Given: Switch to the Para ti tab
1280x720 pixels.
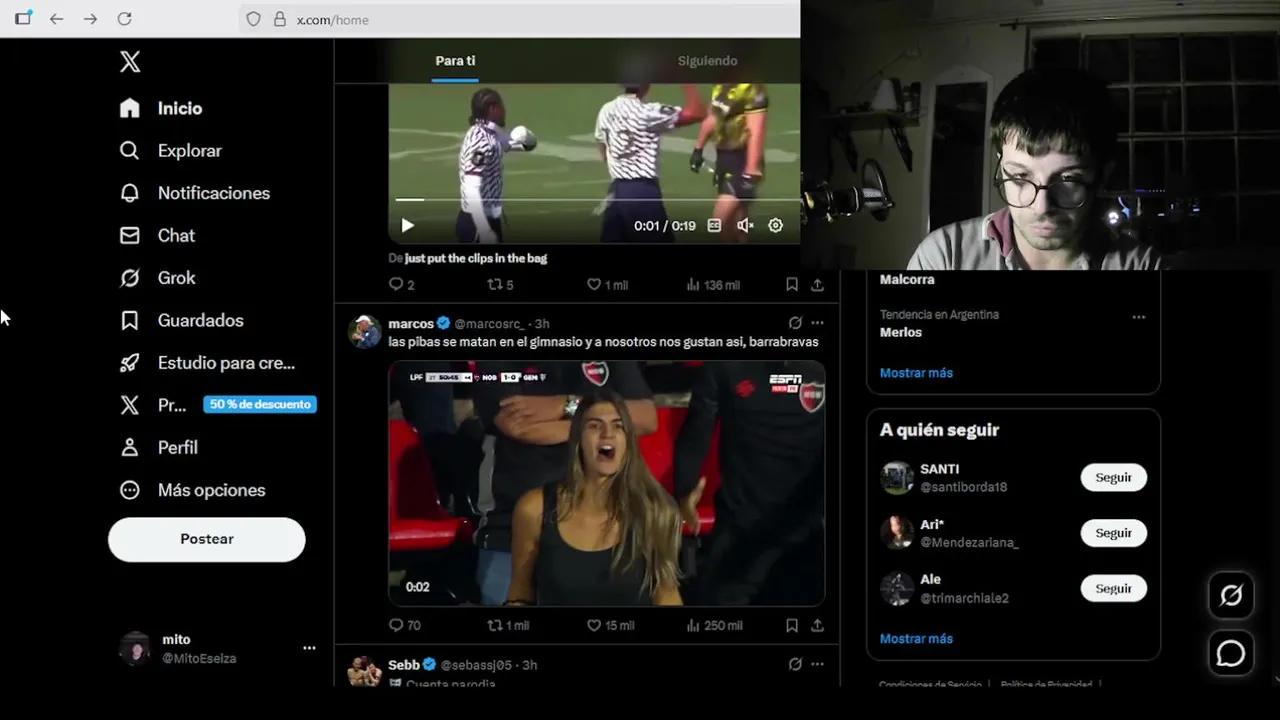Looking at the screenshot, I should [x=455, y=61].
